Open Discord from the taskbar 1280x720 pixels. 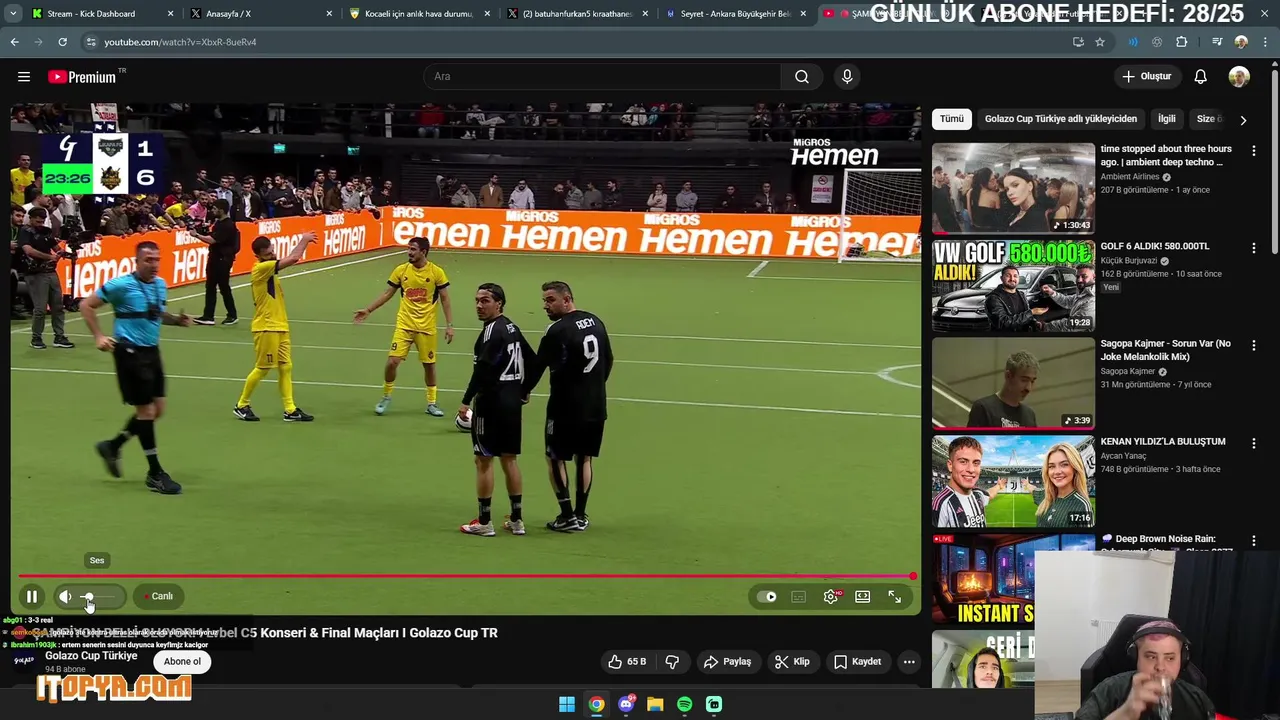626,705
